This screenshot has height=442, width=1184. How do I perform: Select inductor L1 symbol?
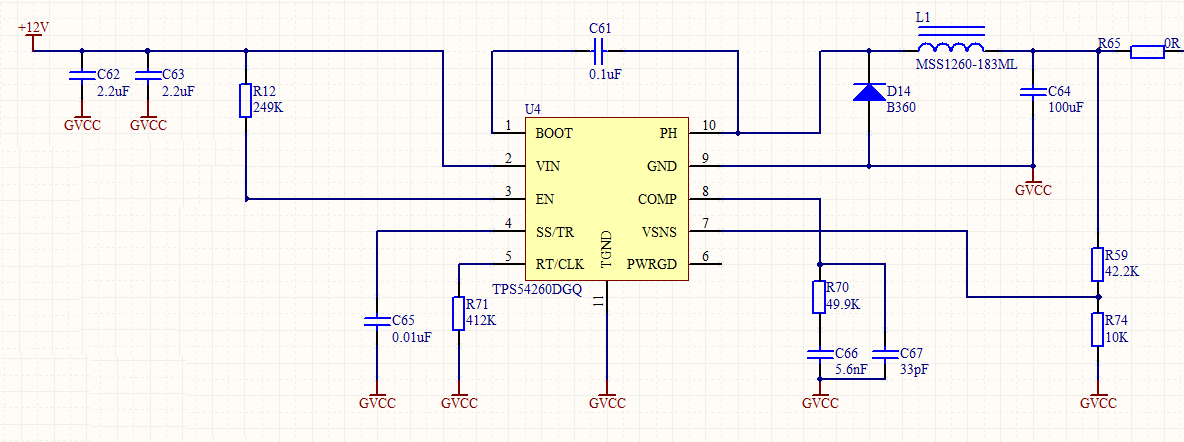pos(951,42)
